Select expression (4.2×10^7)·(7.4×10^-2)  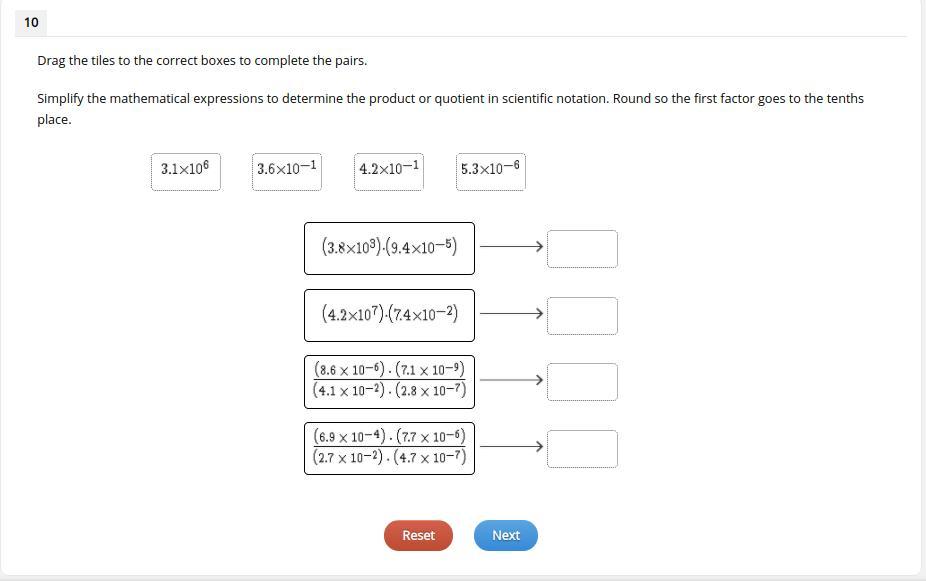click(389, 315)
